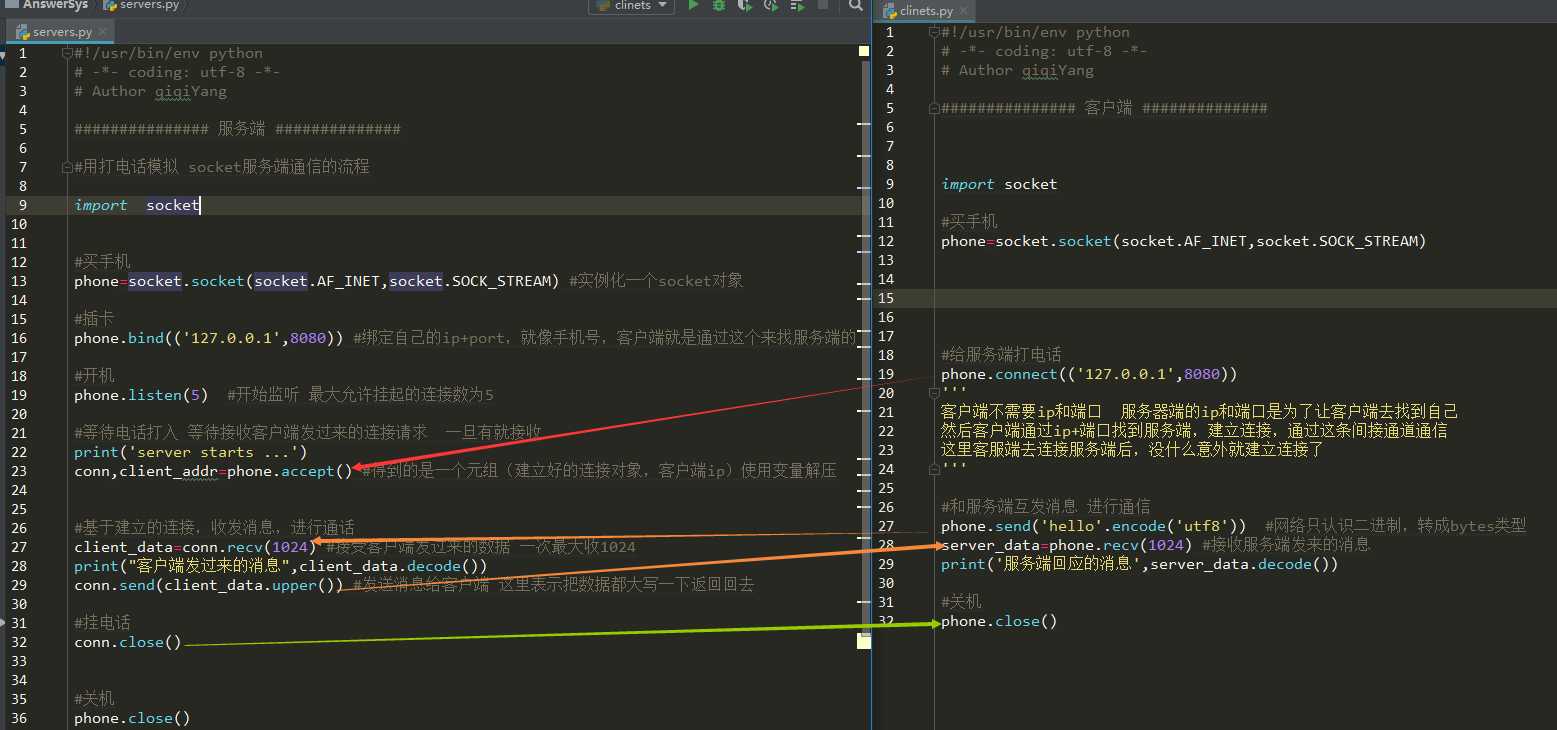Toggle fold marker at line 7 comment in servers.py
This screenshot has height=730, width=1557.
tap(67, 167)
